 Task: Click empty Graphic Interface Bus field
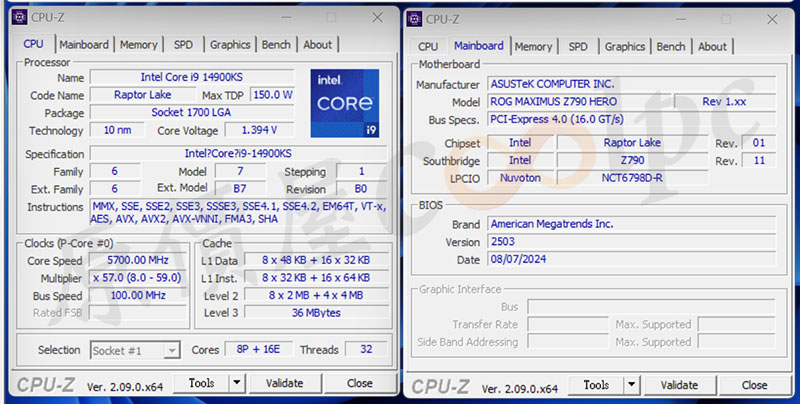651,307
